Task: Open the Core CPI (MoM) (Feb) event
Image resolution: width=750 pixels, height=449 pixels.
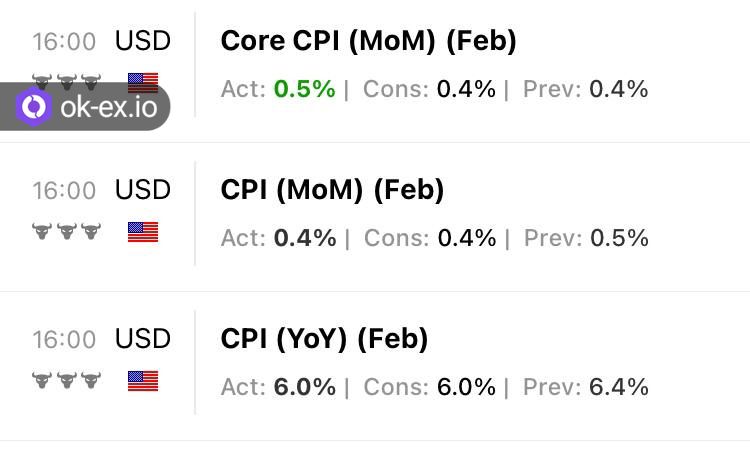Action: tap(368, 41)
